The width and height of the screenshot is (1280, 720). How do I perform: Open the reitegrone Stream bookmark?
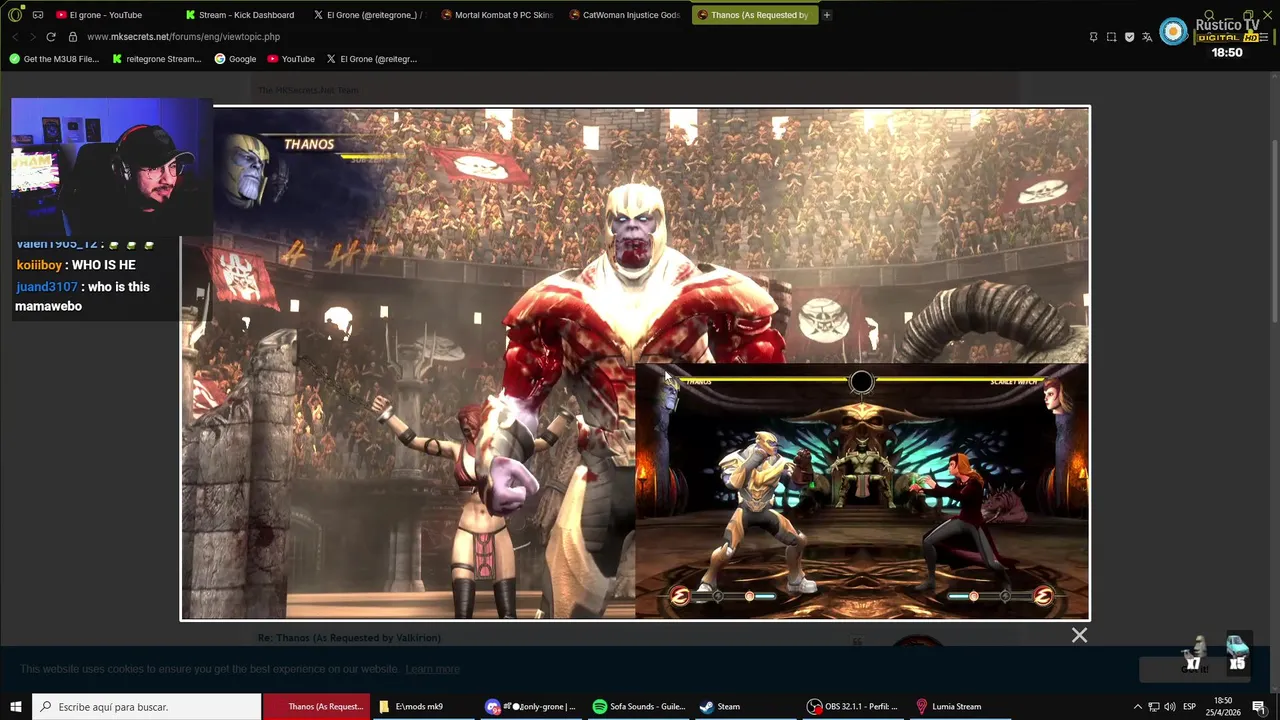coord(156,59)
